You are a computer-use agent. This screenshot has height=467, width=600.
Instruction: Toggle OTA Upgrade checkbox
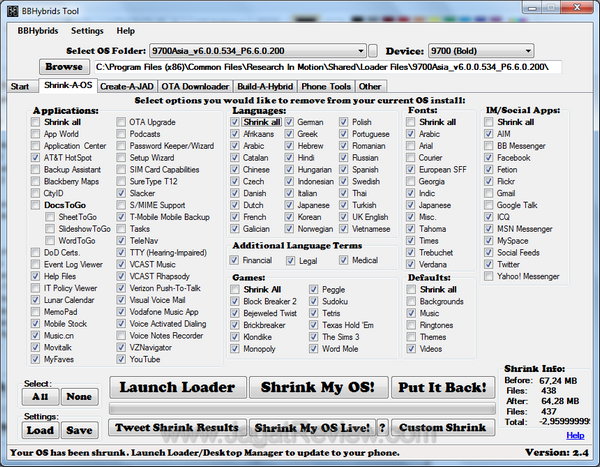[121, 122]
